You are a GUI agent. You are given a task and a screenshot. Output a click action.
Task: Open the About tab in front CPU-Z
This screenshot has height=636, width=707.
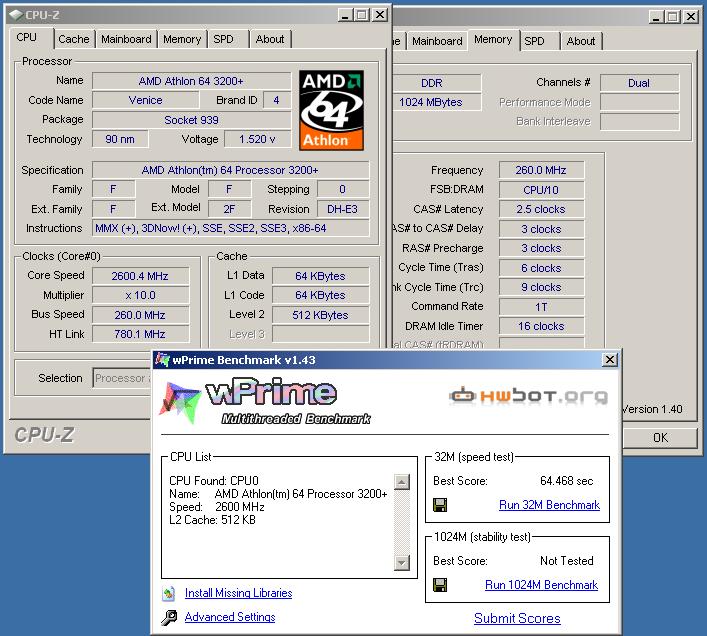point(270,39)
